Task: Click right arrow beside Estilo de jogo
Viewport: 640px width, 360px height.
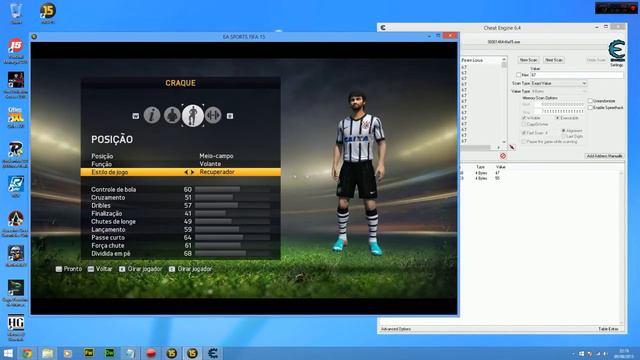Action: pos(192,172)
